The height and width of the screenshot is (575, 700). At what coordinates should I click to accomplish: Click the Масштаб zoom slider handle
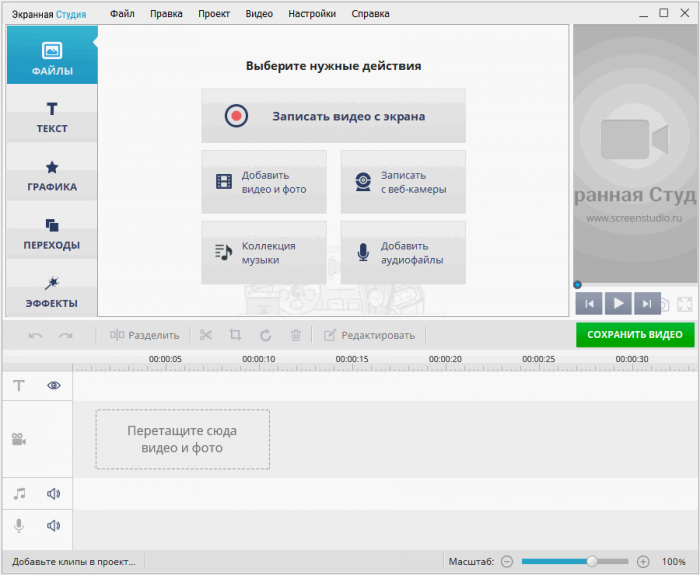tap(592, 562)
